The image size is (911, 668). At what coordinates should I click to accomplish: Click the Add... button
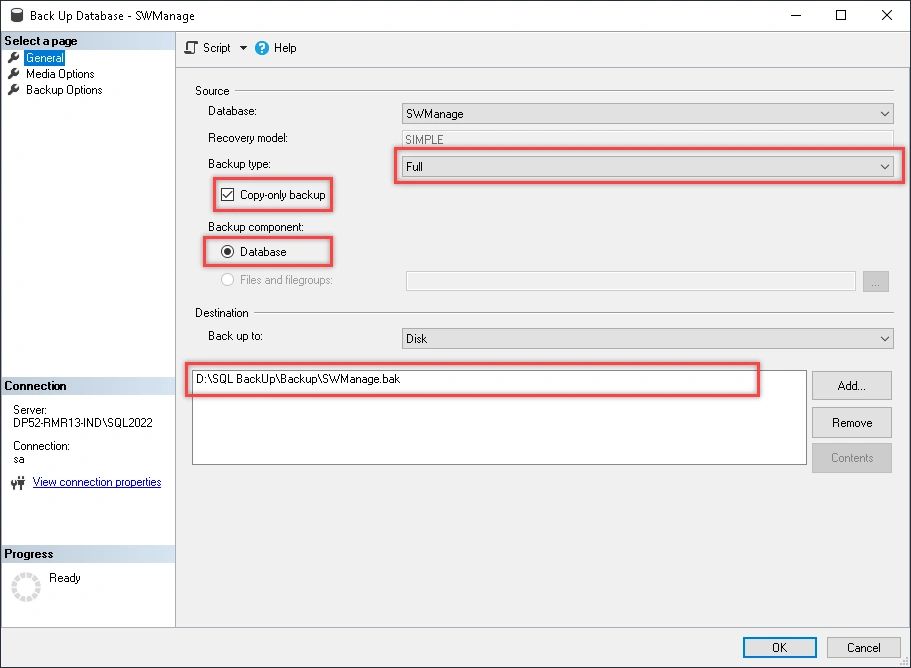click(x=851, y=386)
